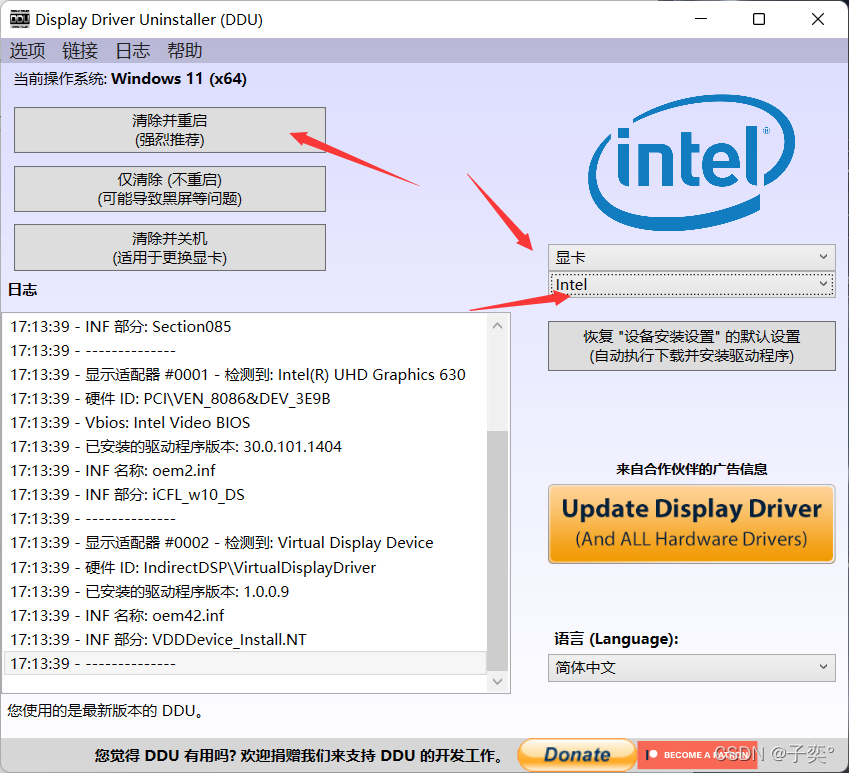Click the log scrollbar down arrow
Viewport: 849px width, 773px height.
click(498, 682)
